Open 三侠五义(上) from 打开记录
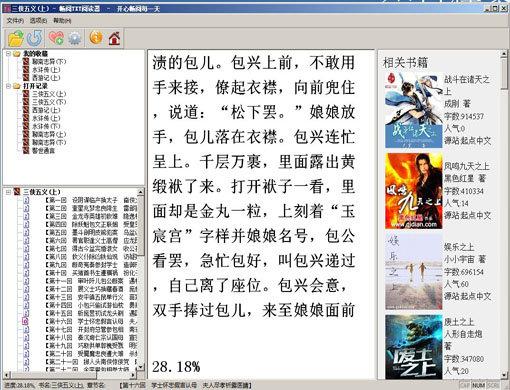Viewport: 510px width, 390px height. pyautogui.click(x=49, y=94)
